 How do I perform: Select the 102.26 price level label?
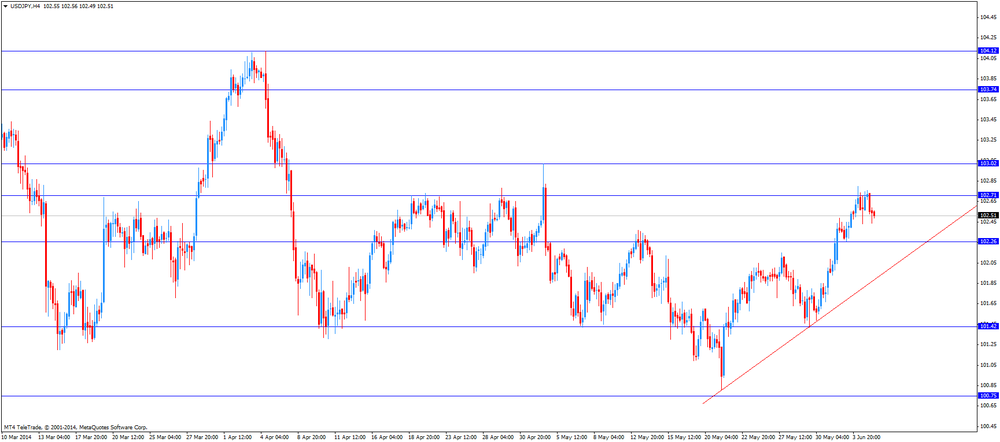[988, 242]
